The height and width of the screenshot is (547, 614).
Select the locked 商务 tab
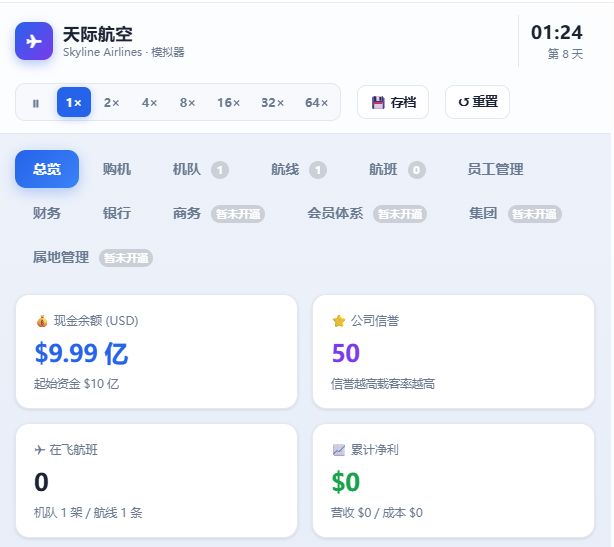point(219,213)
